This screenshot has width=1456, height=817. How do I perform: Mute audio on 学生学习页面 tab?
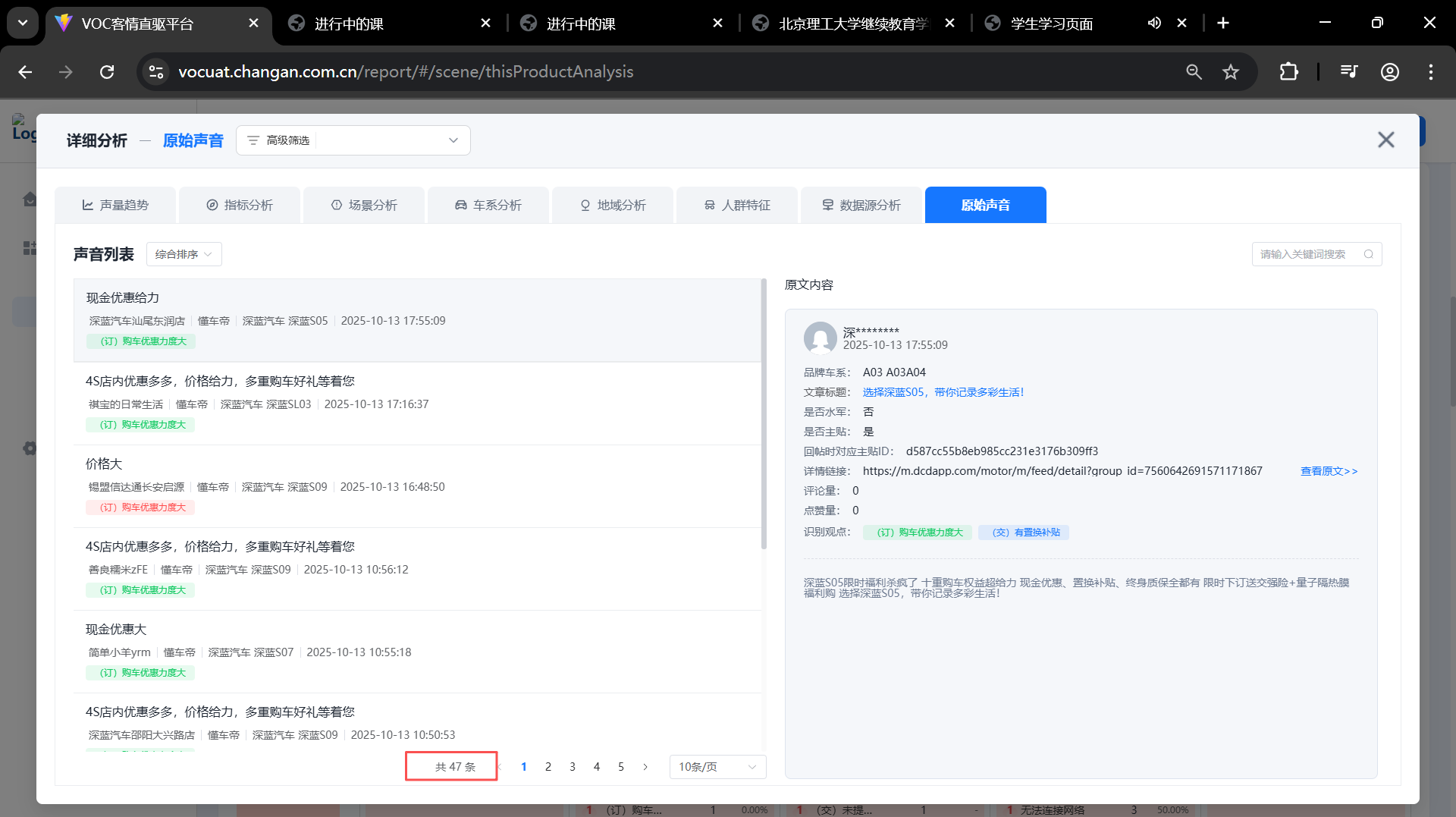coord(1153,24)
